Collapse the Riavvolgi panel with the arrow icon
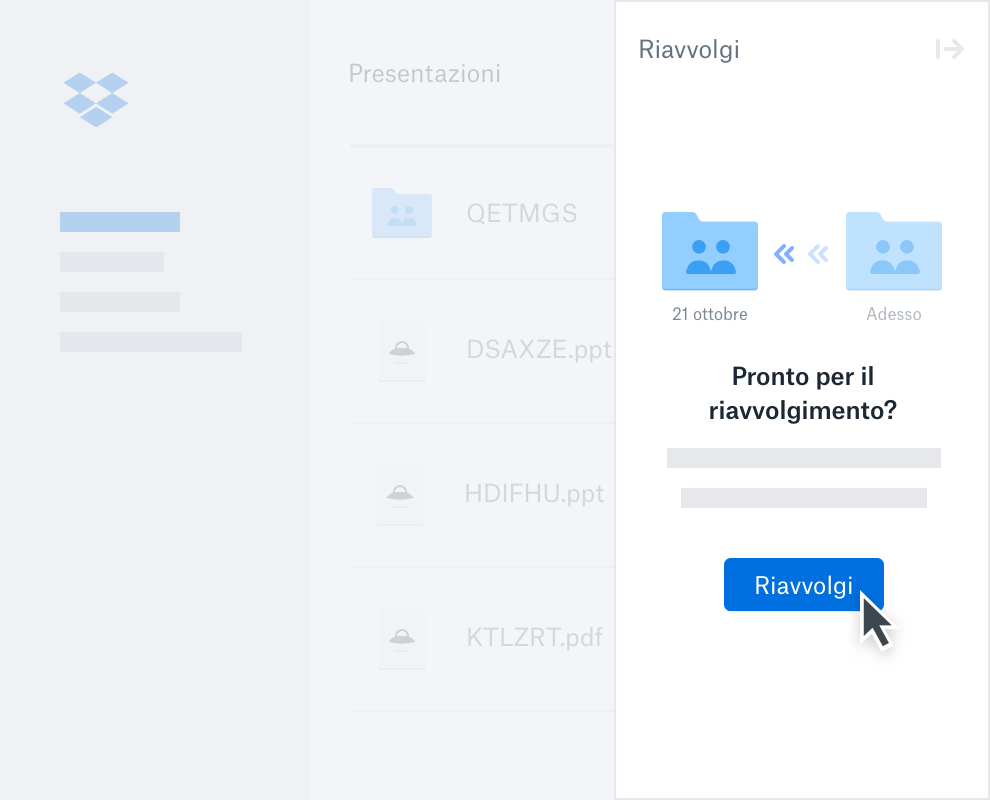Screen dimensions: 990x800 click(x=950, y=49)
